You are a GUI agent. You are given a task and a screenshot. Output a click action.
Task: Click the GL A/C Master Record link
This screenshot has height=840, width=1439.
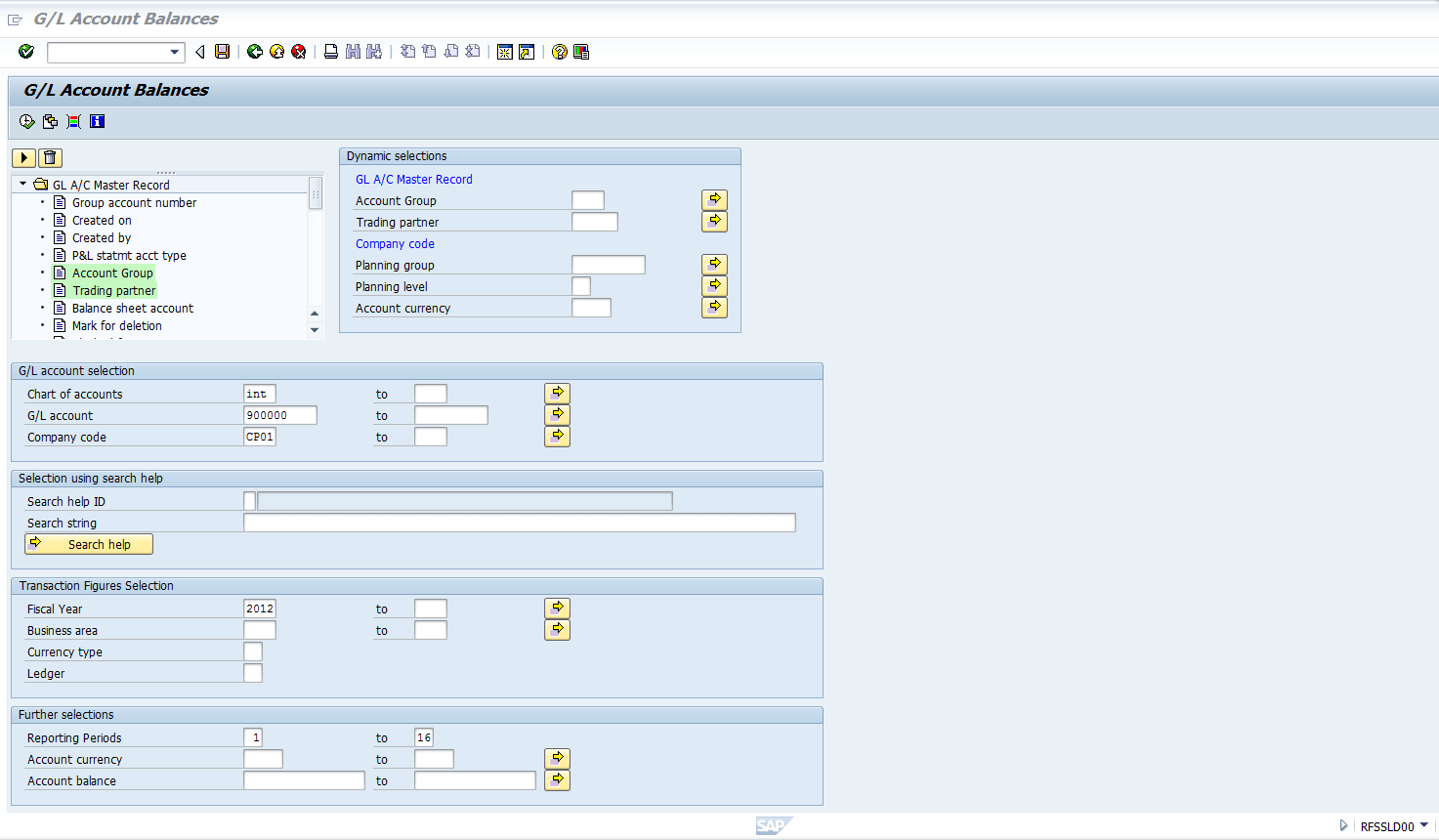click(x=414, y=180)
